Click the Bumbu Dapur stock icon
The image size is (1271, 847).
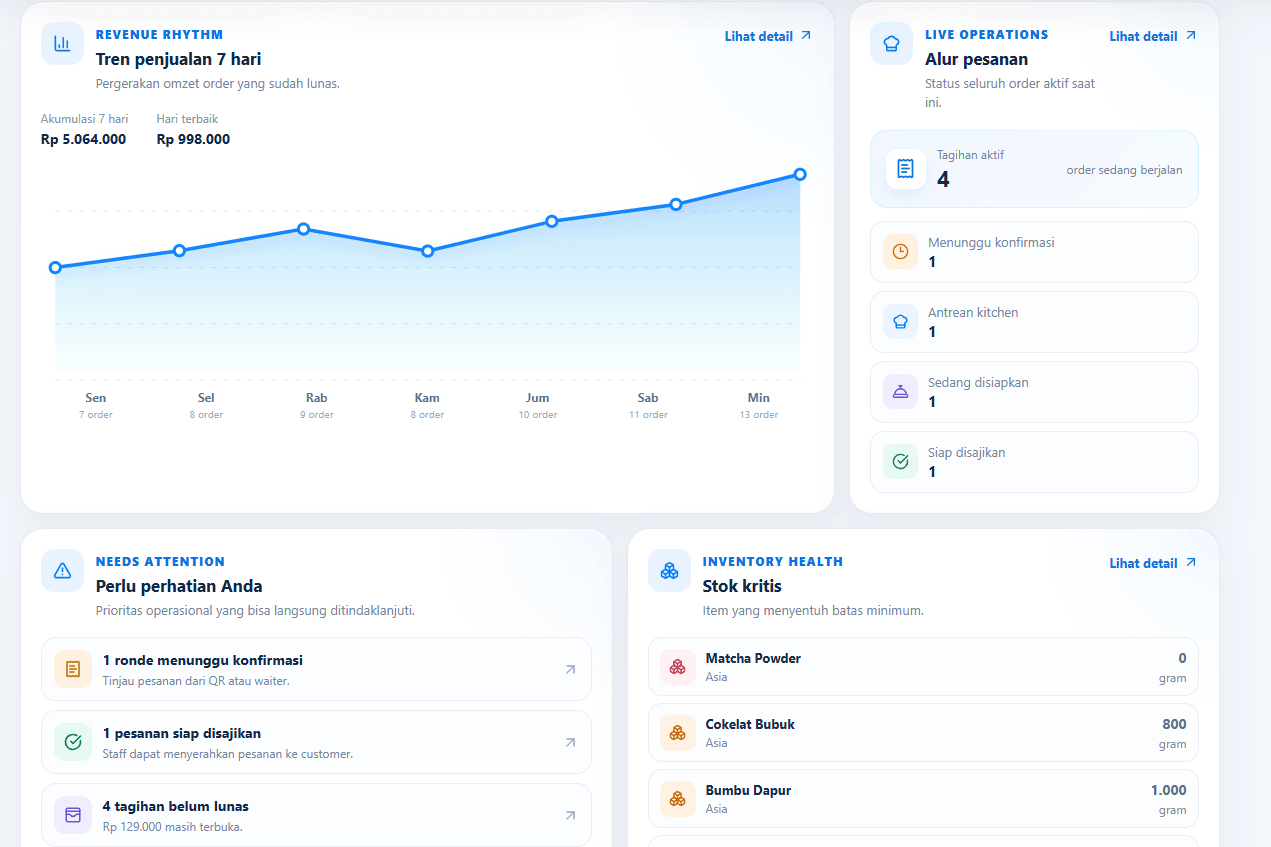(x=678, y=799)
